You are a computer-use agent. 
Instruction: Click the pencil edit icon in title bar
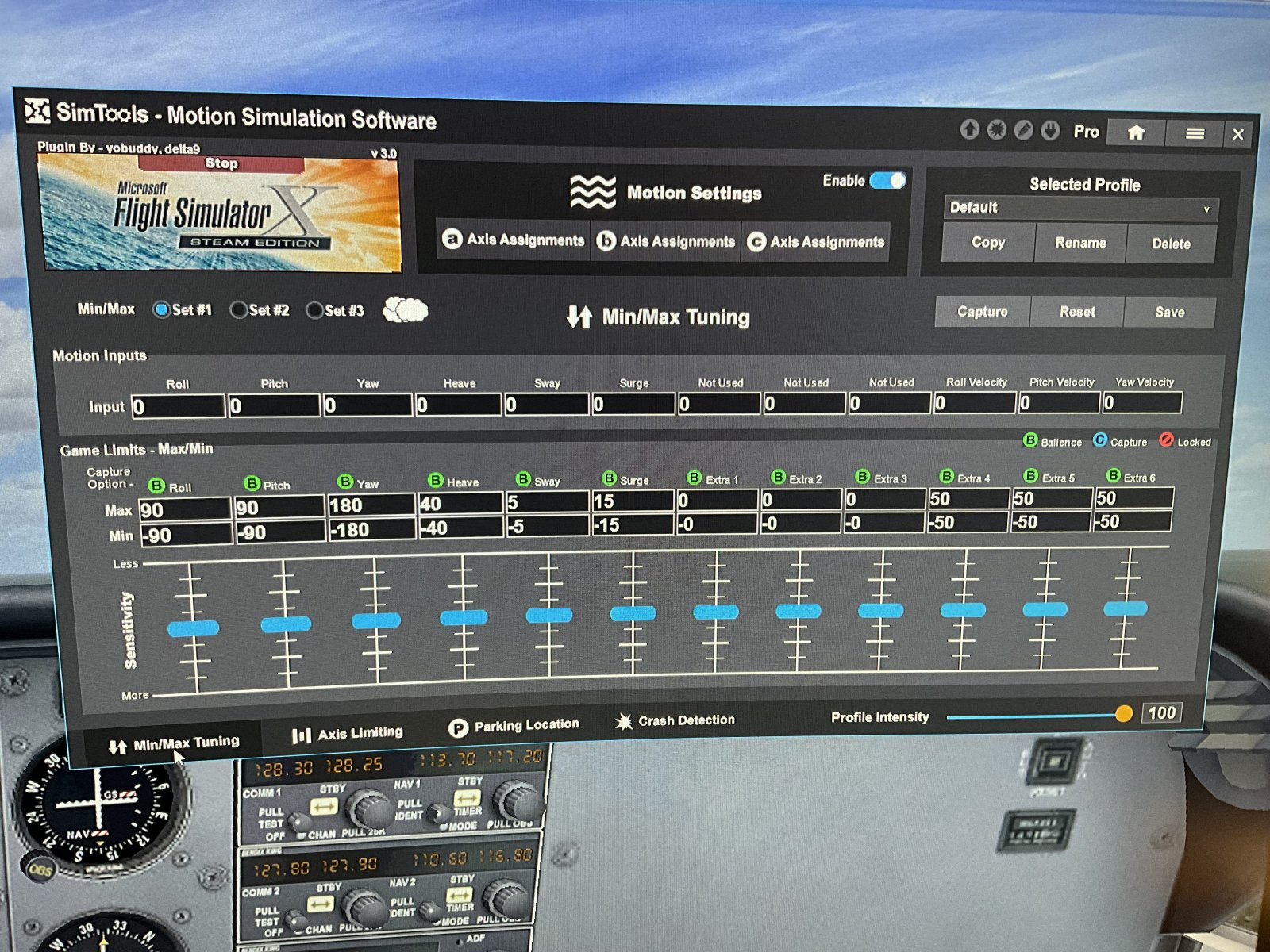(x=1023, y=130)
